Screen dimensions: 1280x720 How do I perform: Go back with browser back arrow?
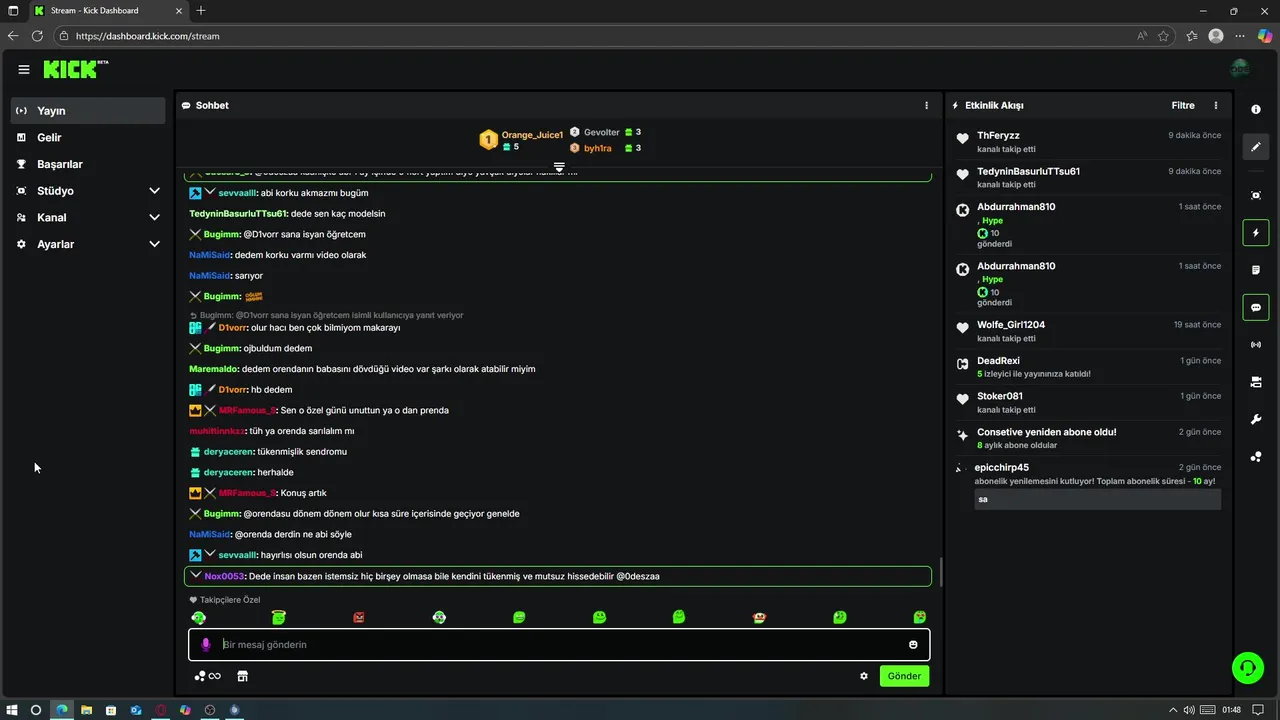13,36
